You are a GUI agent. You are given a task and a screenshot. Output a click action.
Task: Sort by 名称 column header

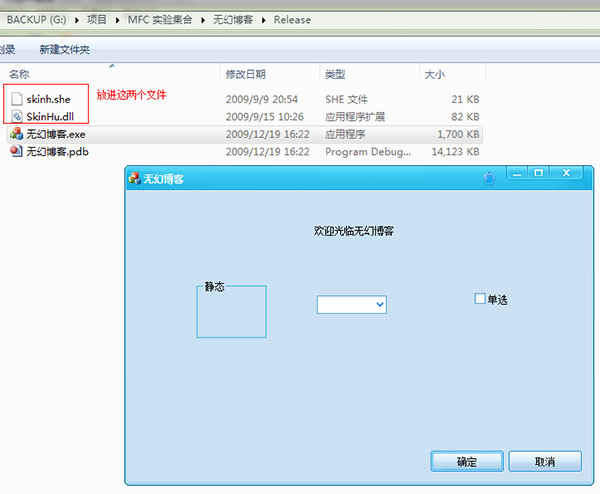[x=19, y=74]
